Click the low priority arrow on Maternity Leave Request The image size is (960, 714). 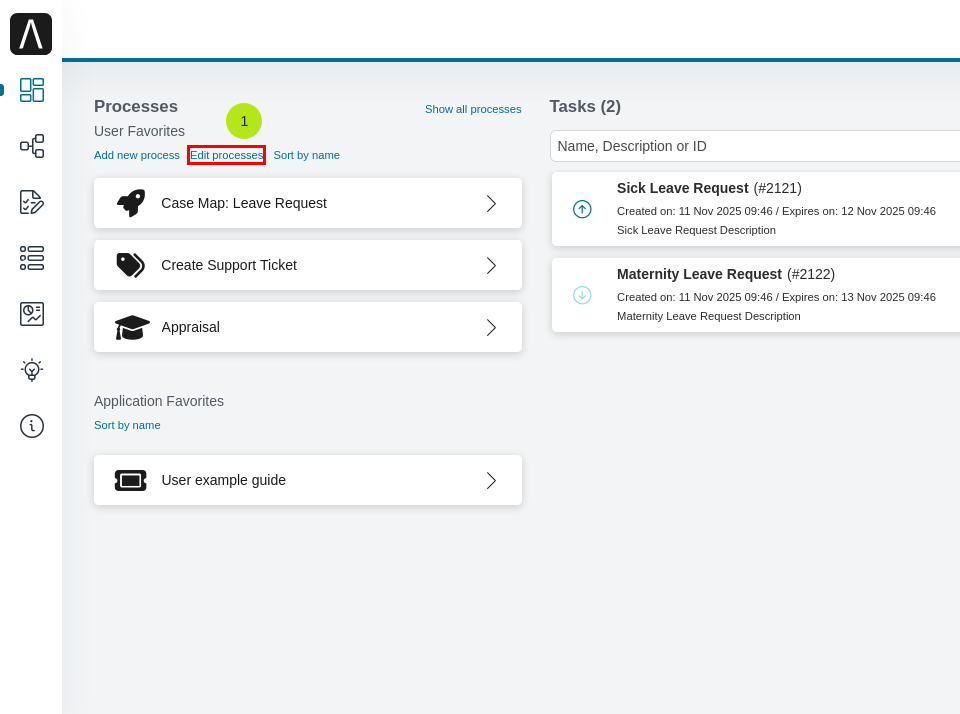(x=581, y=295)
